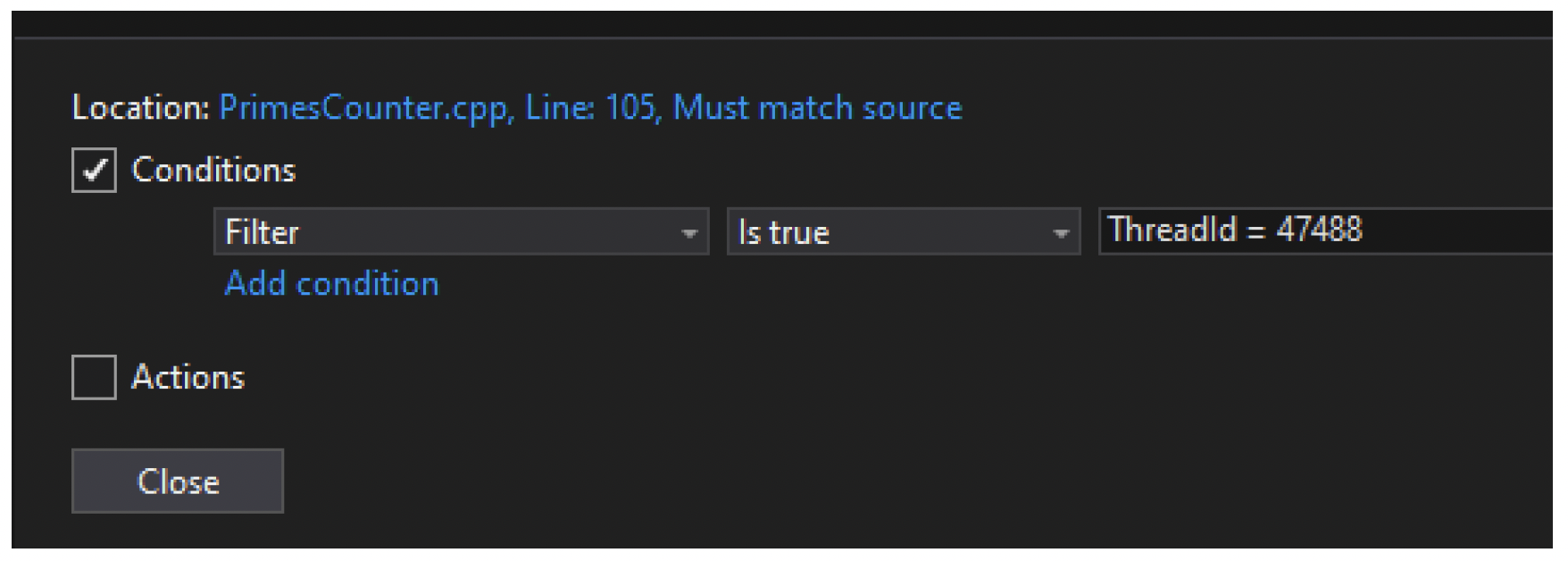Click the Line: 105 portion of location link
Viewport: 1568px width, 561px height.
(x=593, y=107)
